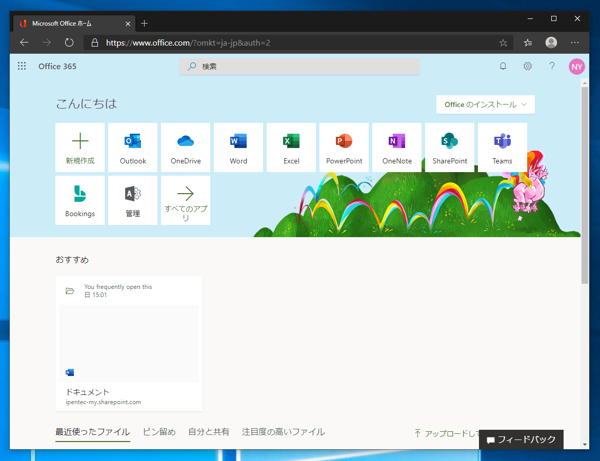
Task: Click the Office 365 header title
Action: [x=57, y=67]
